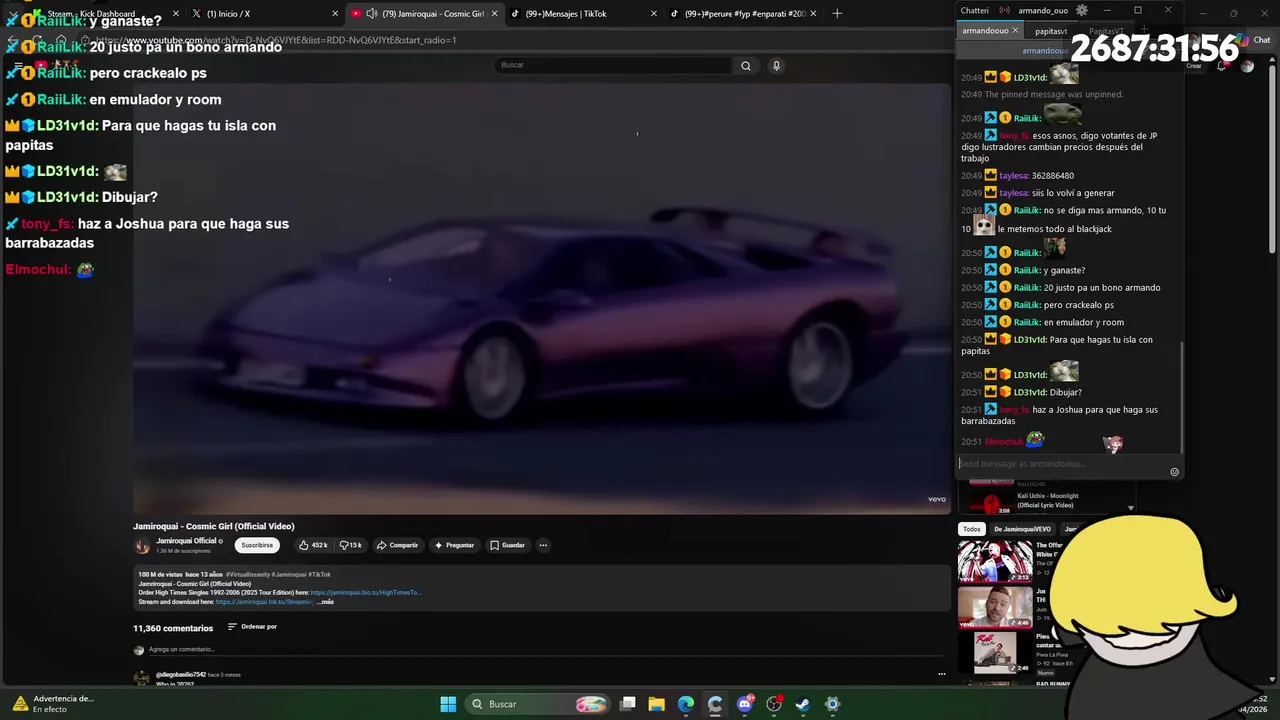The image size is (1280, 720).
Task: Click YouTube notifications bell icon
Action: tap(1221, 66)
